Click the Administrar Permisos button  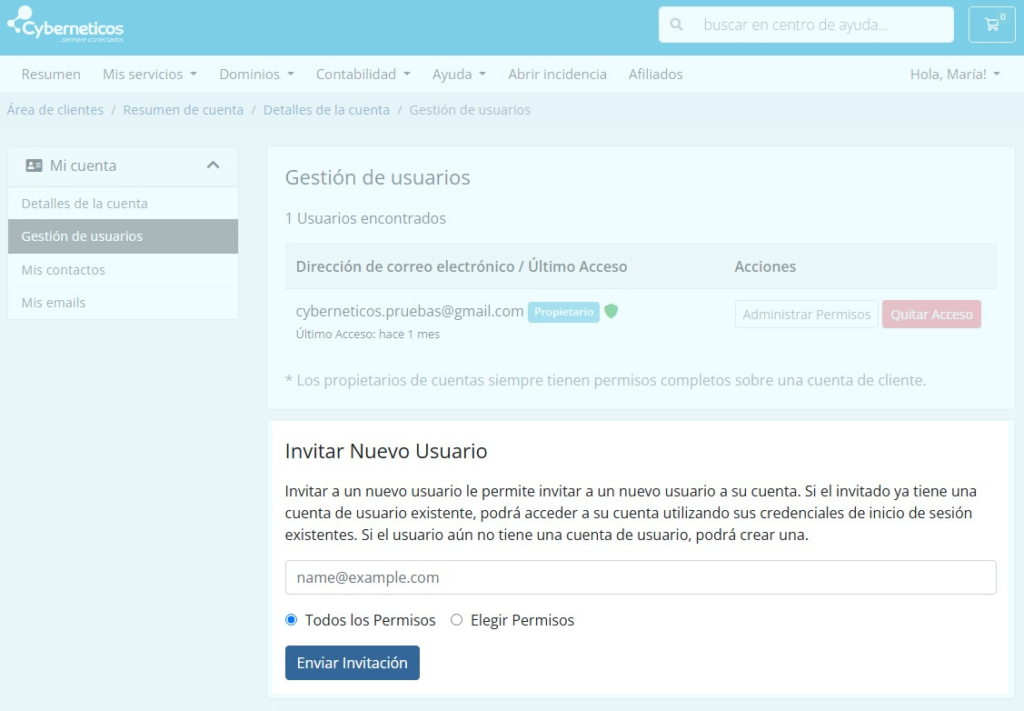pyautogui.click(x=806, y=314)
